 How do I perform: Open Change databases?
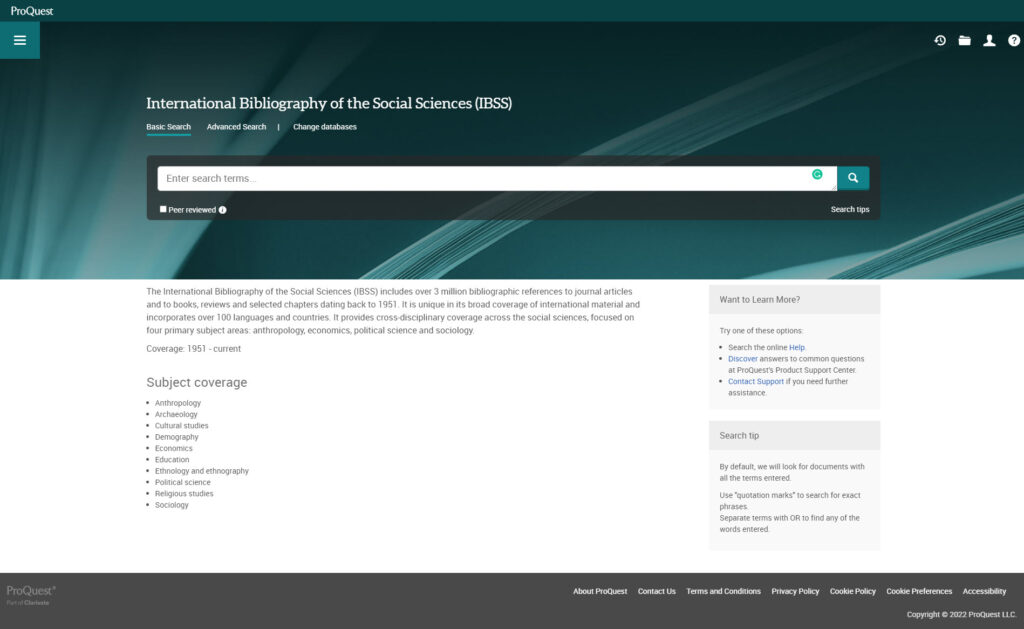pos(325,127)
